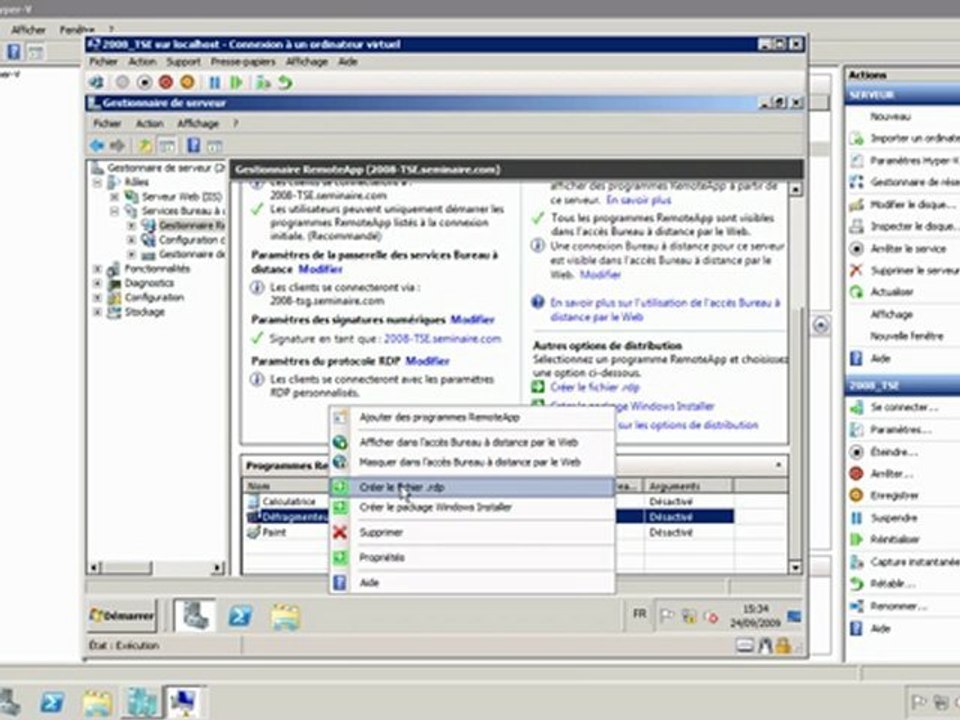Collapse the Programmes RemoteApp panel arrow

click(778, 465)
